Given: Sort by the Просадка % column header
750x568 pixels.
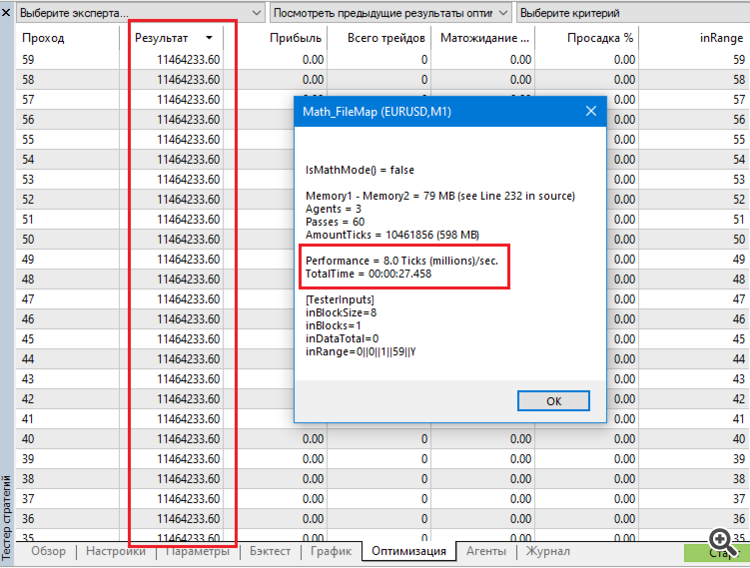Looking at the screenshot, I should [600, 38].
